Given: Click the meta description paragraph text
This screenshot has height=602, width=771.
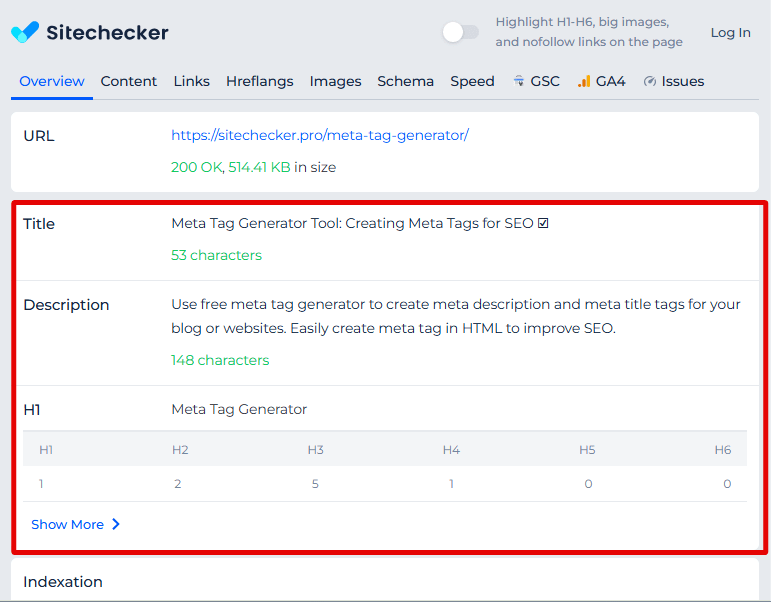Looking at the screenshot, I should click(x=455, y=316).
